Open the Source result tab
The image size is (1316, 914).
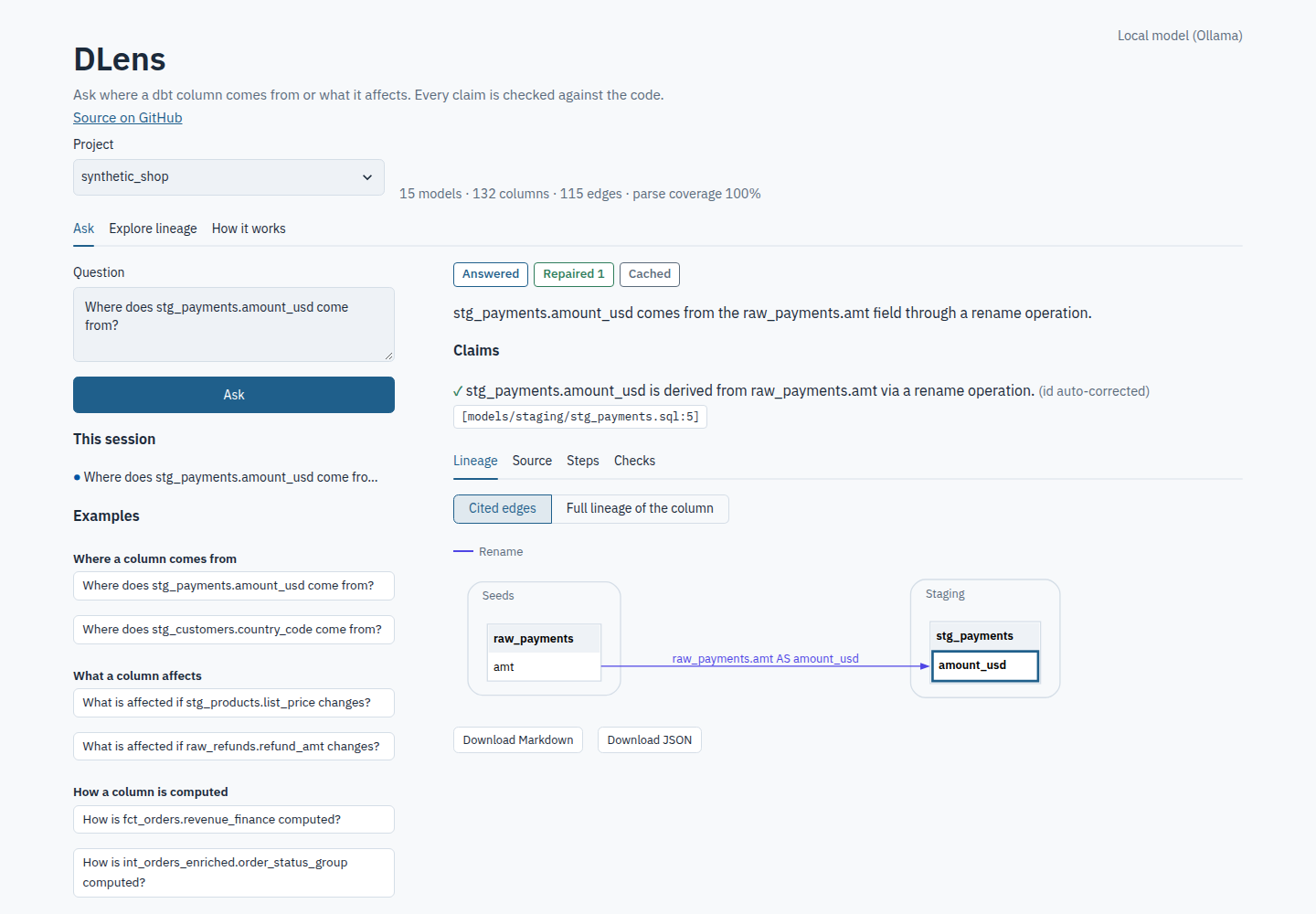click(x=532, y=461)
